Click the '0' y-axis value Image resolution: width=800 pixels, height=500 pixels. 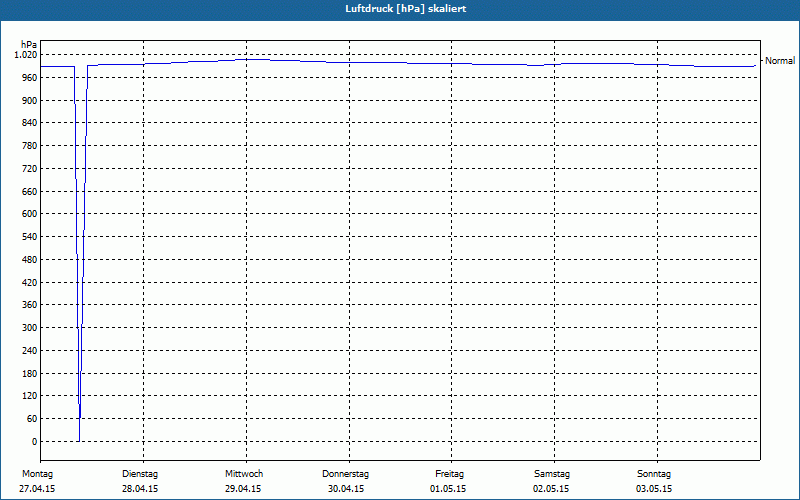[x=35, y=442]
